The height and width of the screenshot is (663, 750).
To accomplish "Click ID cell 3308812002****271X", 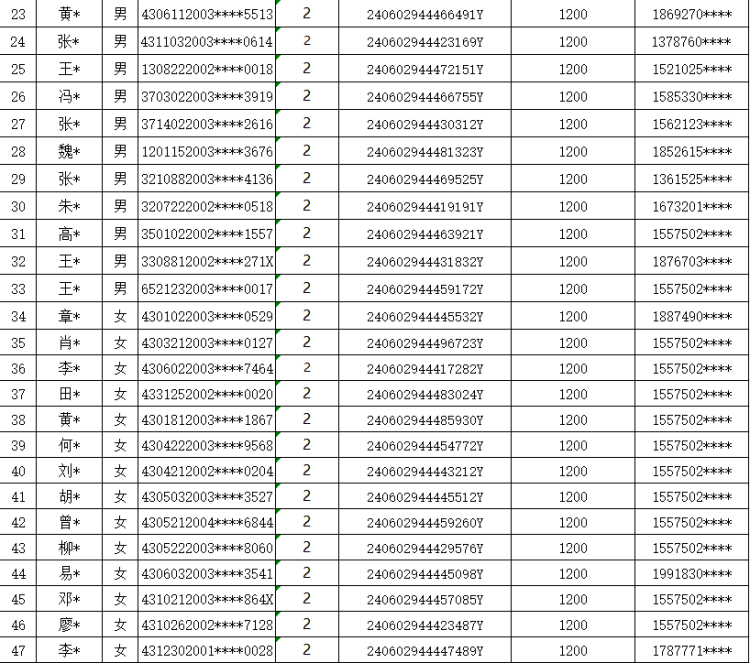I will click(x=205, y=260).
